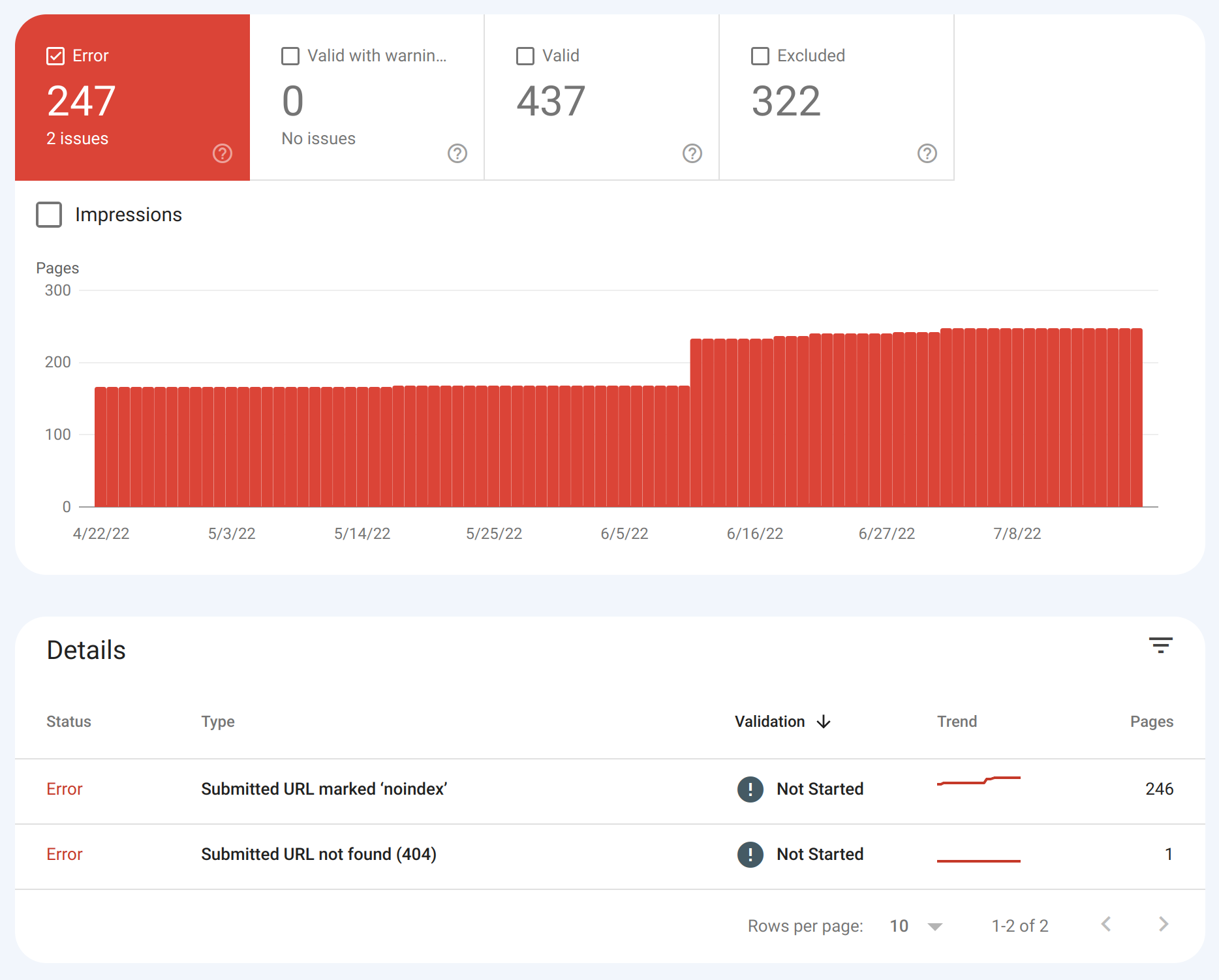Click chart bar above 6/16/22 date

[755, 423]
